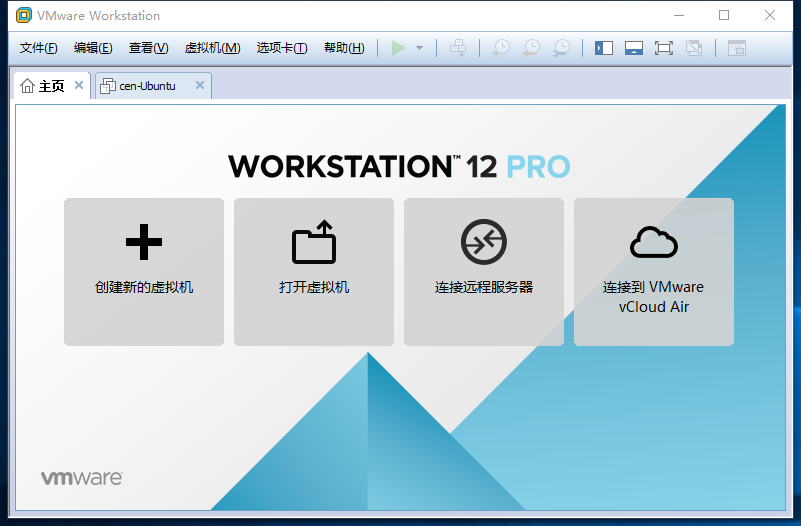Enter full screen mode icon
This screenshot has width=801, height=526.
pos(664,48)
